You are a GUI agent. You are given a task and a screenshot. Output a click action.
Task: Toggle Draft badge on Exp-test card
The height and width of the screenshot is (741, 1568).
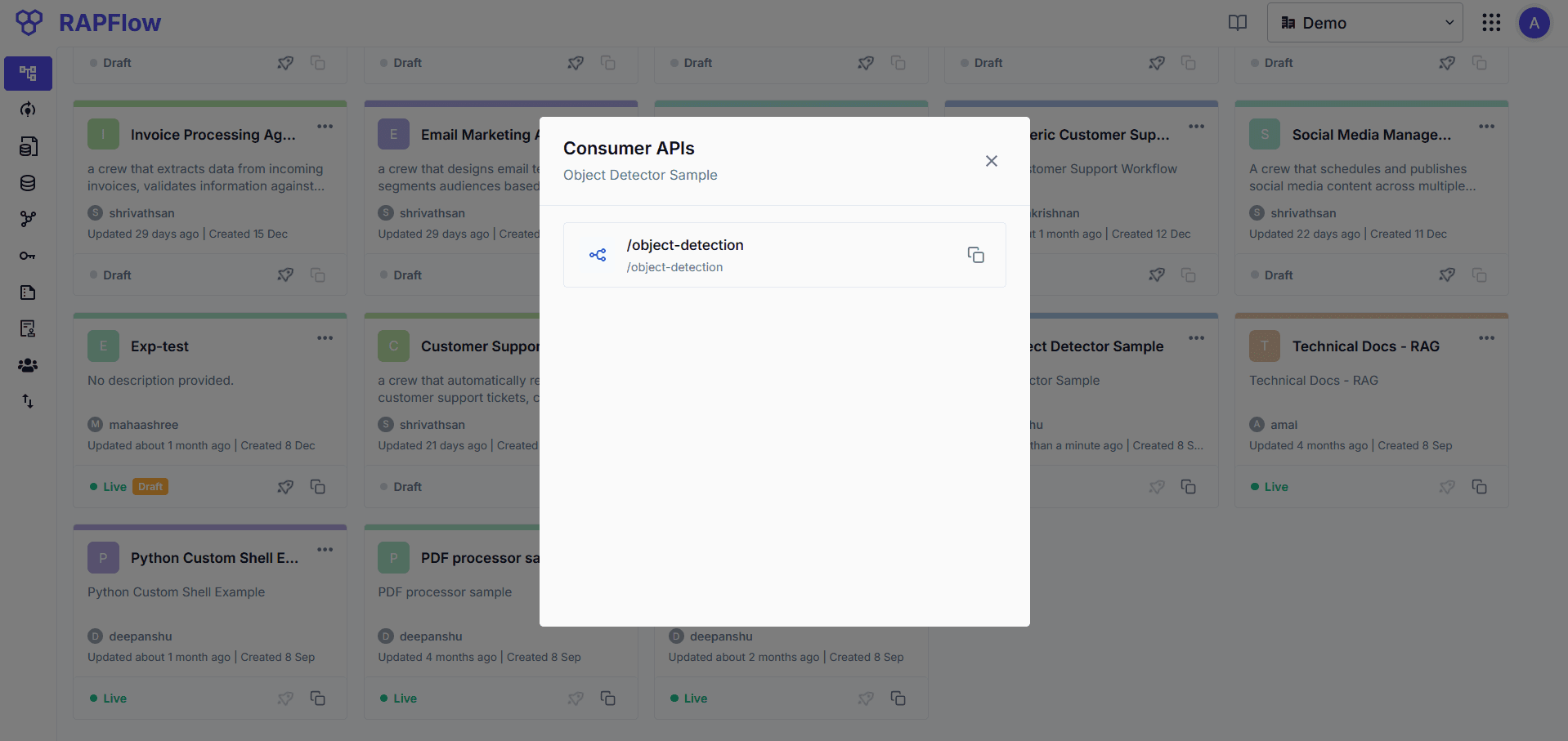tap(150, 486)
